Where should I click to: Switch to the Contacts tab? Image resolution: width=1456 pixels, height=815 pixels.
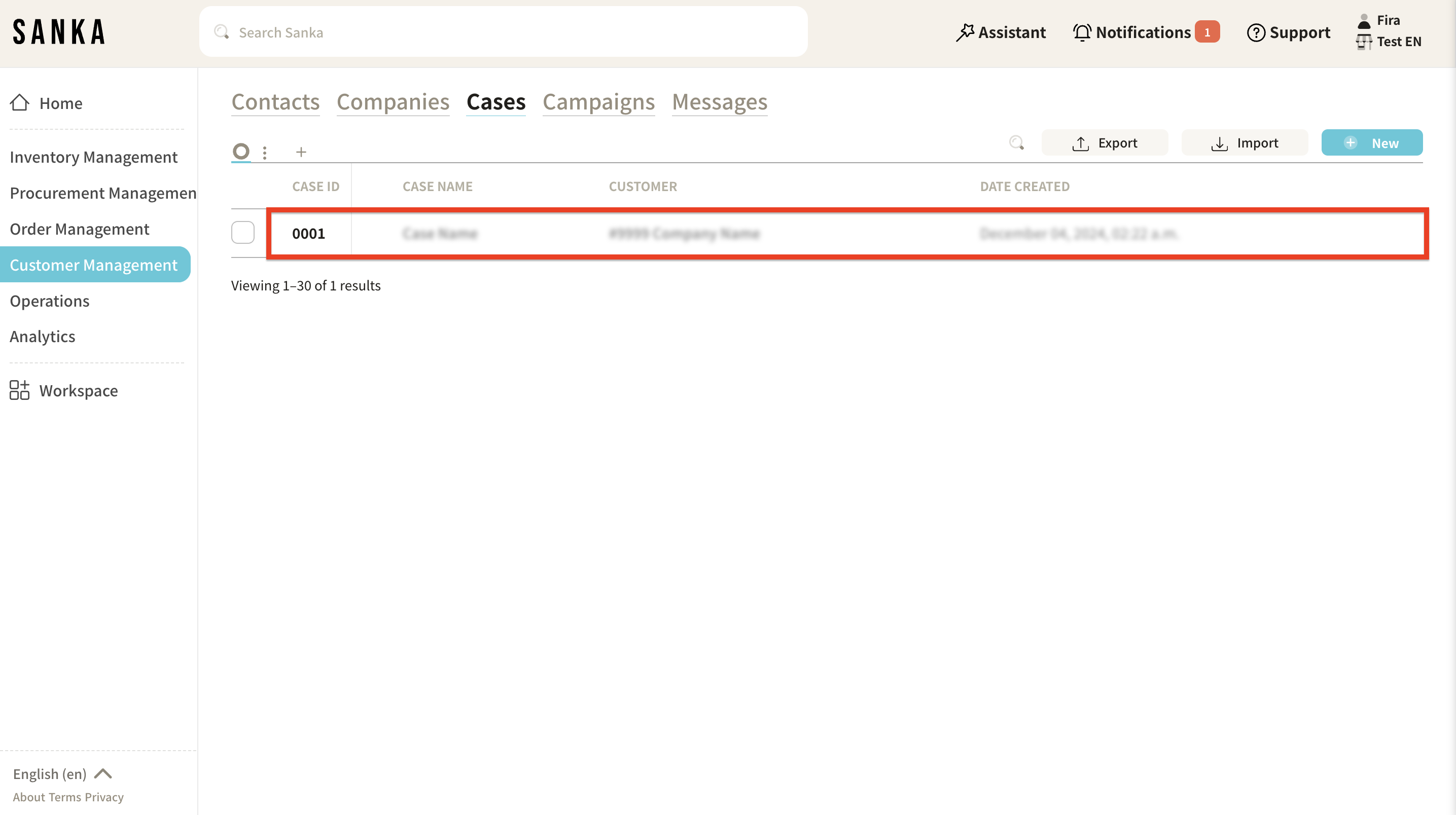point(275,102)
